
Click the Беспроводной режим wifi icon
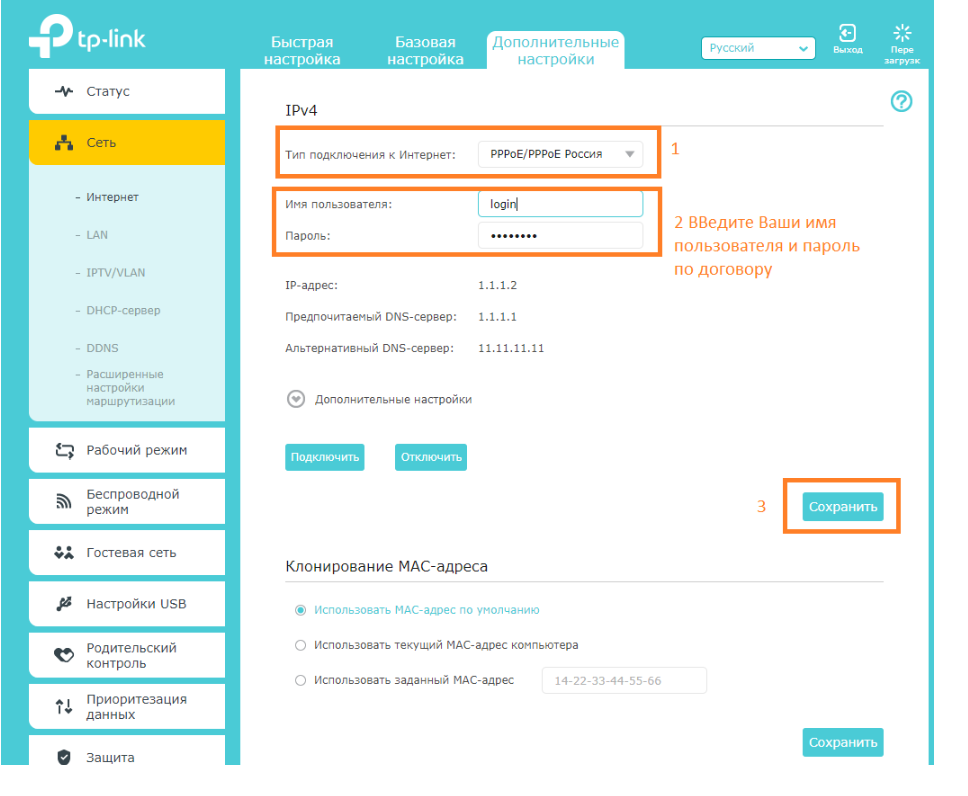click(64, 501)
